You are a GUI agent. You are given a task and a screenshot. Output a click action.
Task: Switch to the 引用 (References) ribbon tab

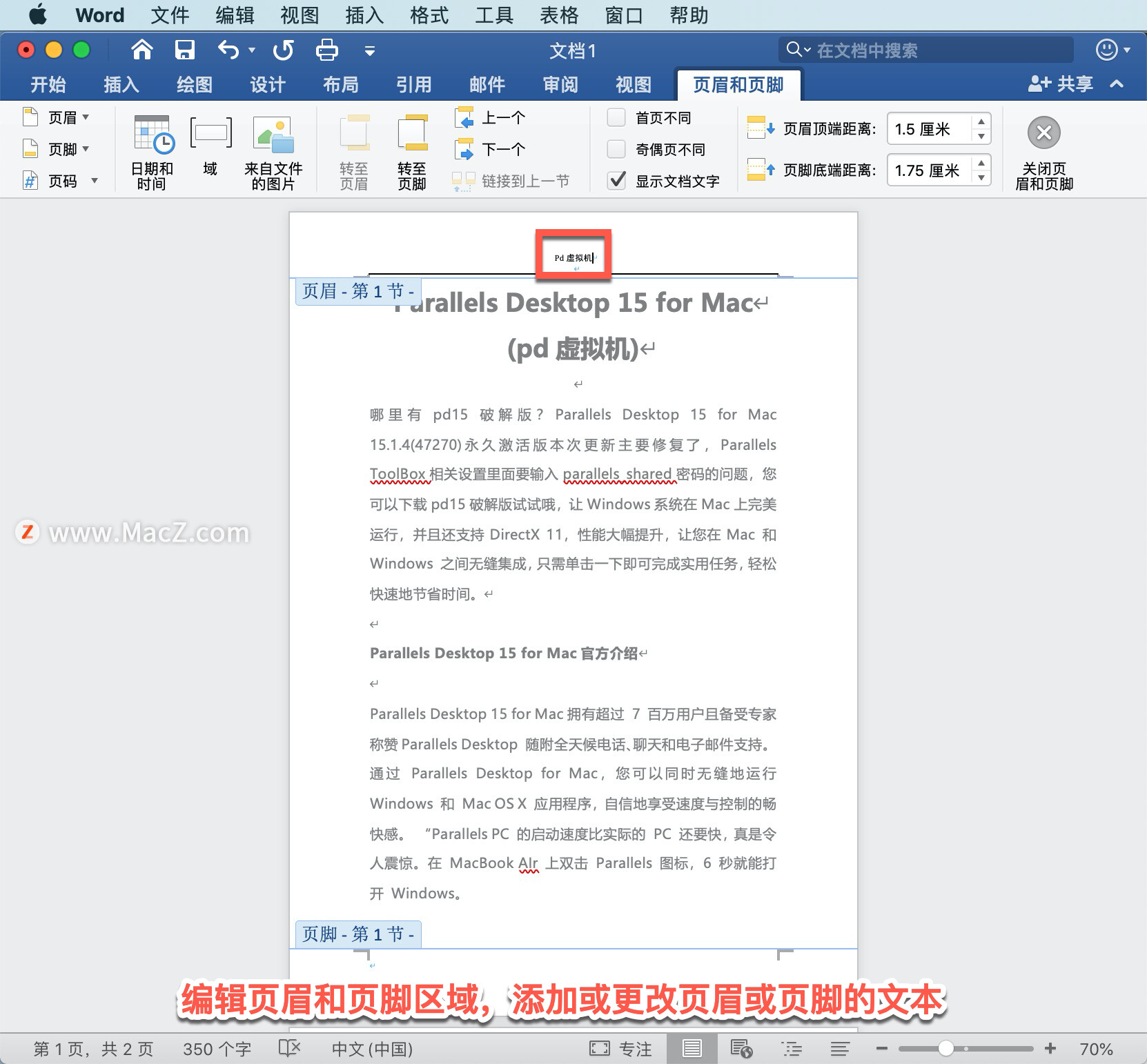coord(414,85)
